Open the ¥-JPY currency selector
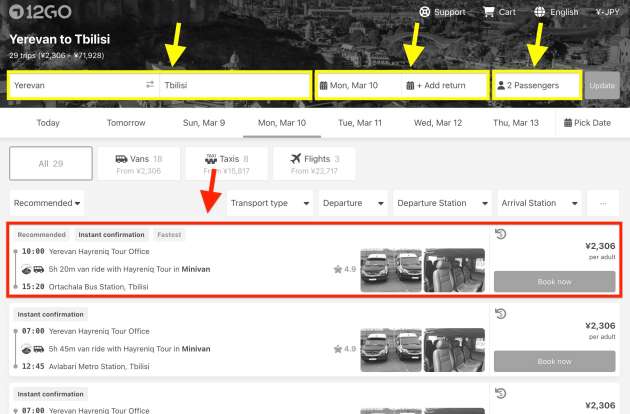 point(607,12)
